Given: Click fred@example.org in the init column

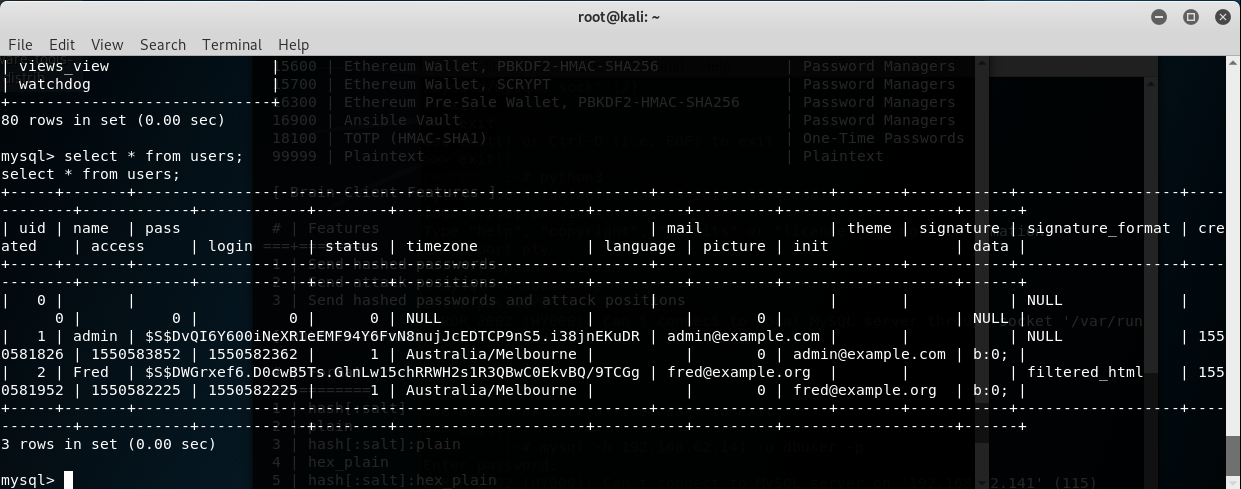Looking at the screenshot, I should [865, 390].
